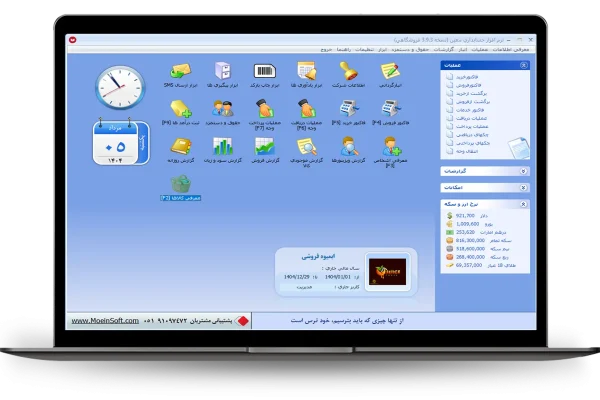Open the راهنما help menu
Screen dimensions: 600x400
pyautogui.click(x=344, y=50)
